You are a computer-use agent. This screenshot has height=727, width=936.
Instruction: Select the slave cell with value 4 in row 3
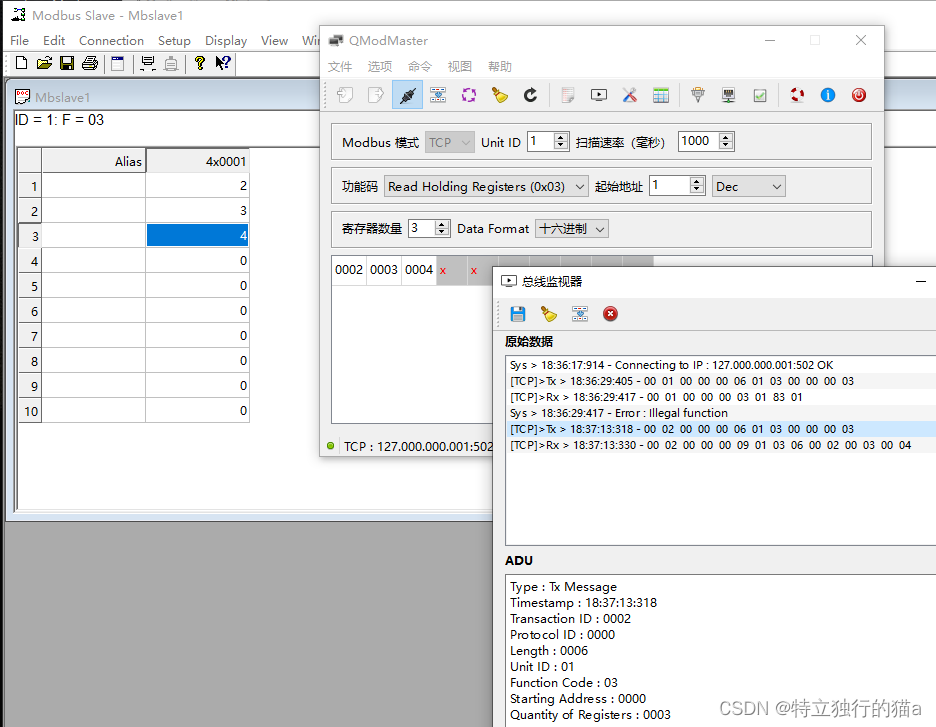tap(198, 235)
